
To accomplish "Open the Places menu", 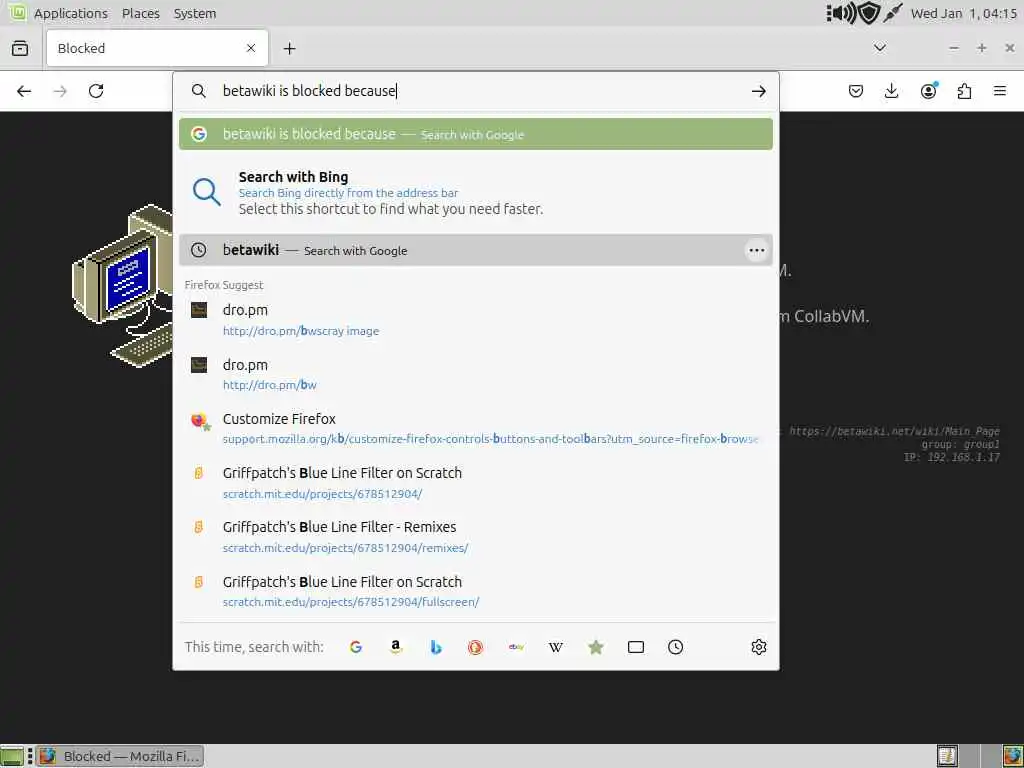I will click(140, 13).
